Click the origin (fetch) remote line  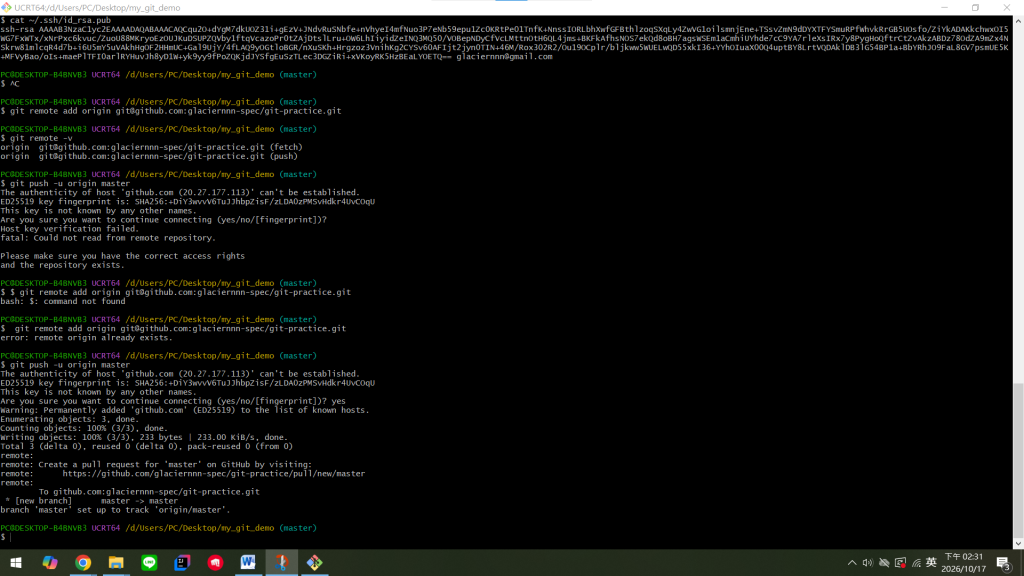(x=152, y=148)
